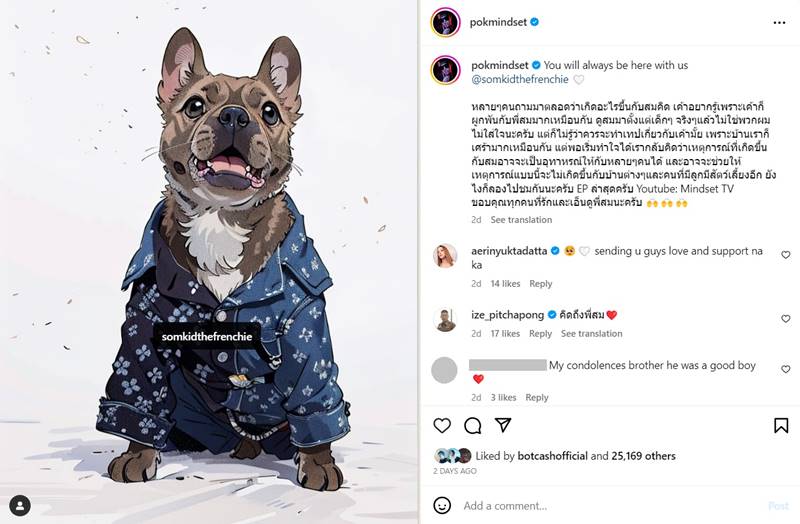The width and height of the screenshot is (800, 524).
Task: Expand See translation under the caption
Action: (521, 219)
